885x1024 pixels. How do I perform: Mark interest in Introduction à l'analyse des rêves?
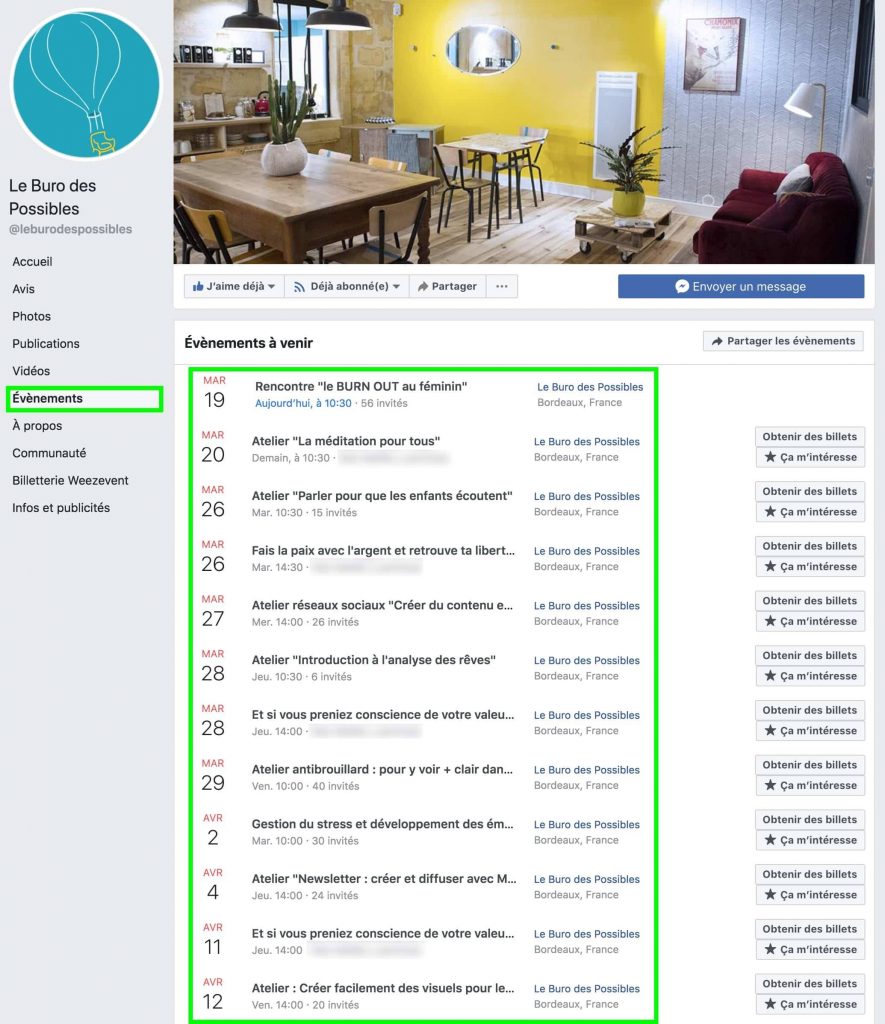pyautogui.click(x=810, y=677)
